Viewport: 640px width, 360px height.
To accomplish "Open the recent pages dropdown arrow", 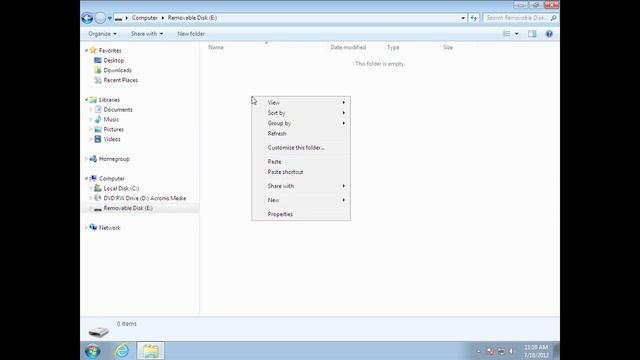I will [x=109, y=18].
